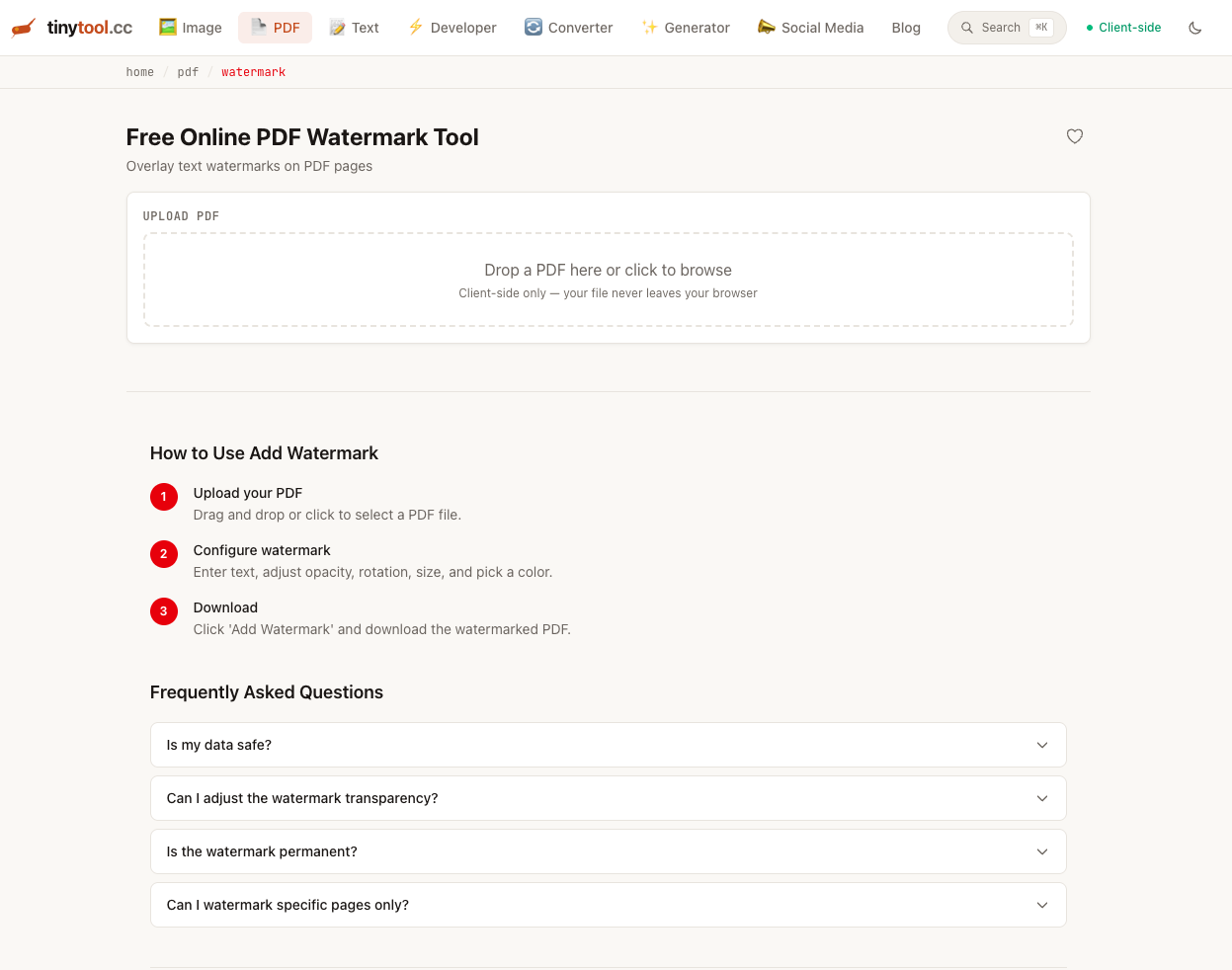The image size is (1232, 970).
Task: Click the Generator sparkles icon
Action: (x=648, y=27)
